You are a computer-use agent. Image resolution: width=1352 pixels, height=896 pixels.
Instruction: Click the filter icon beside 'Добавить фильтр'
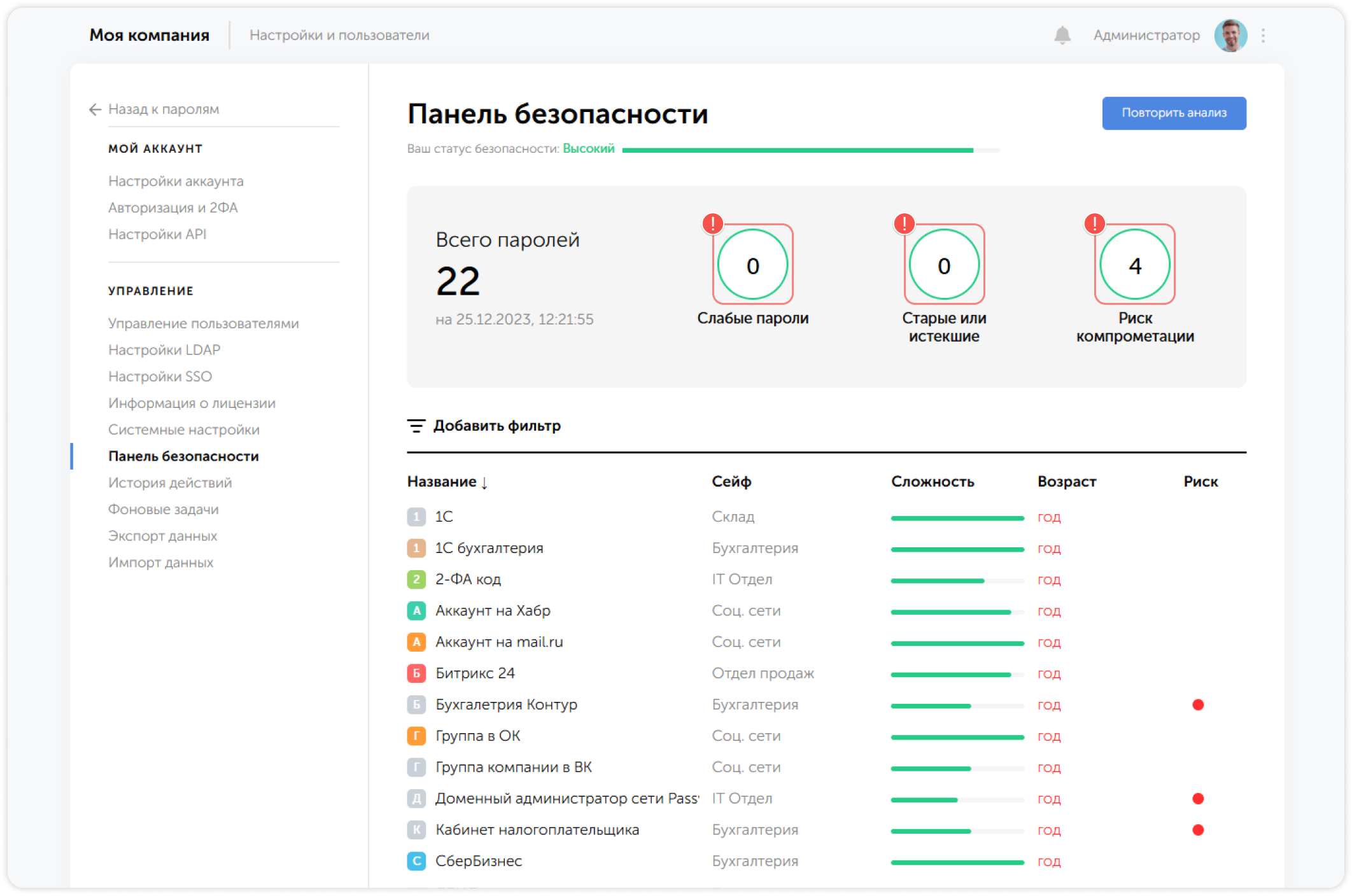(416, 426)
